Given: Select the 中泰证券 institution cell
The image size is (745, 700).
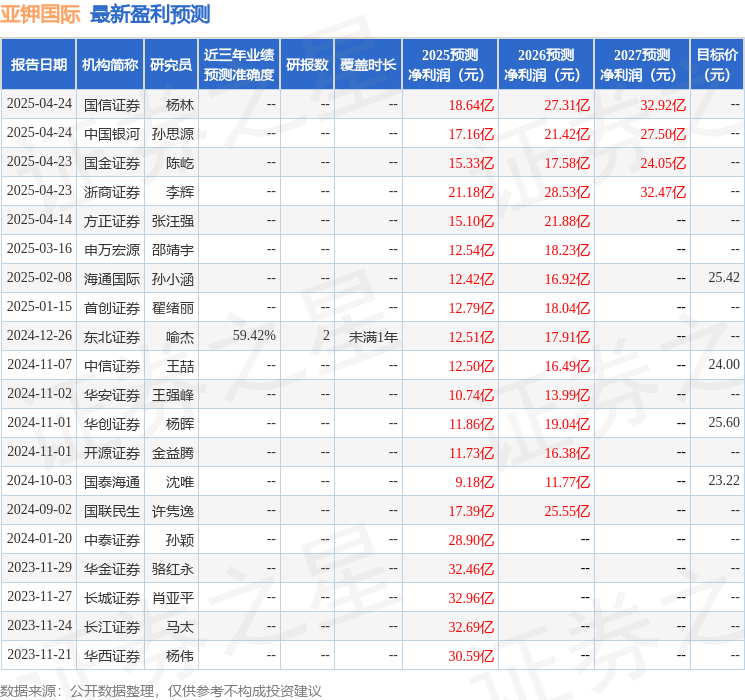Looking at the screenshot, I should [112, 540].
